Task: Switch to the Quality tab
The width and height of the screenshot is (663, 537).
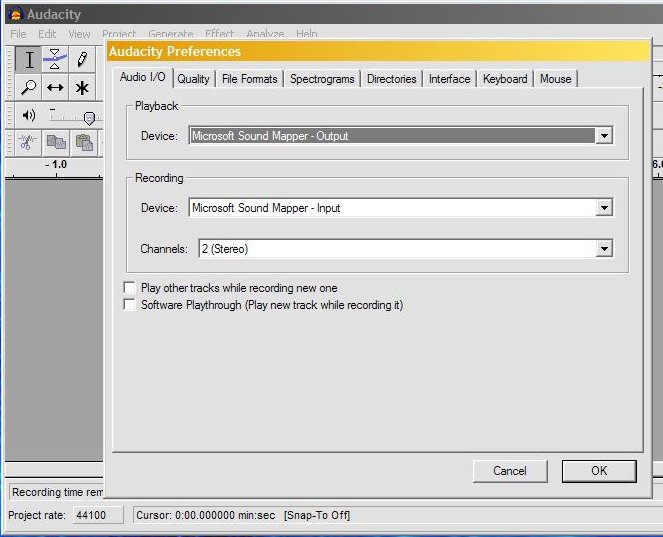Action: 193,79
